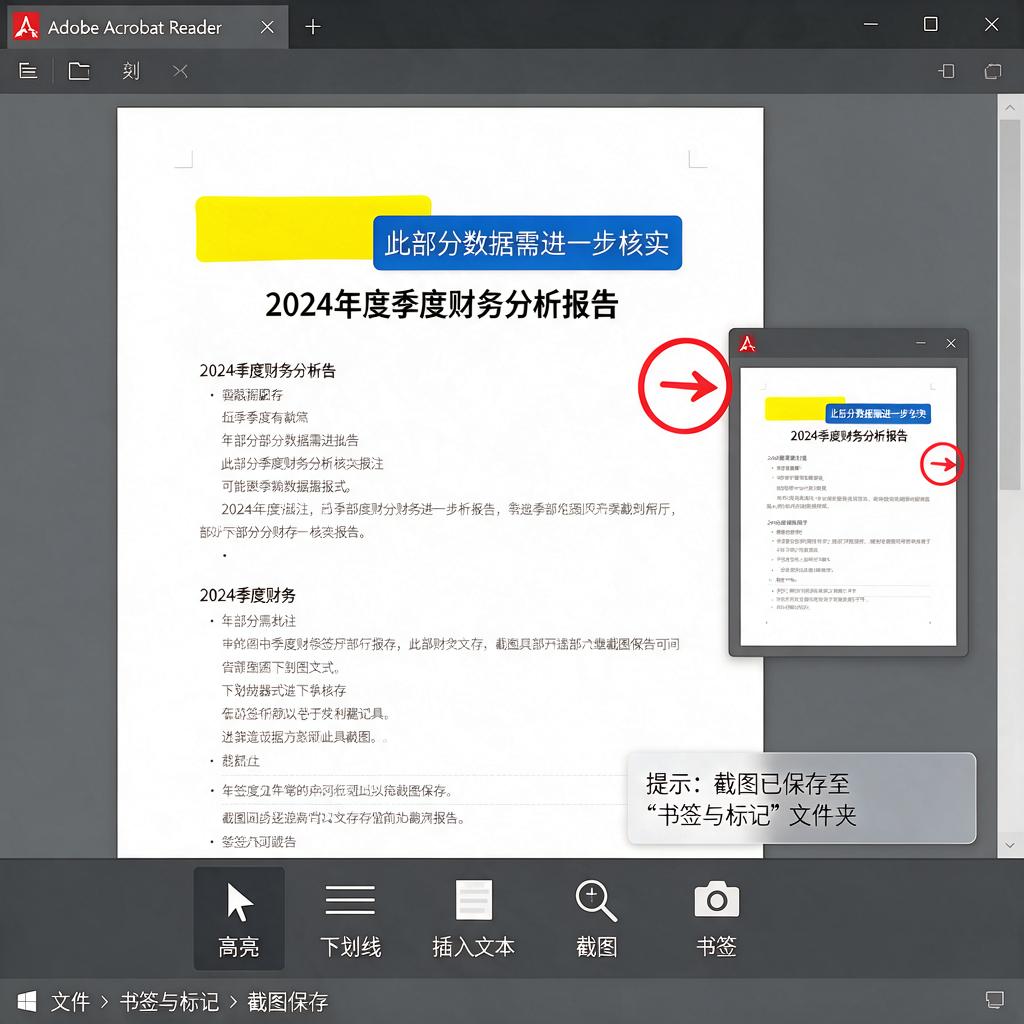
Task: Close the small preview popup window
Action: (951, 344)
